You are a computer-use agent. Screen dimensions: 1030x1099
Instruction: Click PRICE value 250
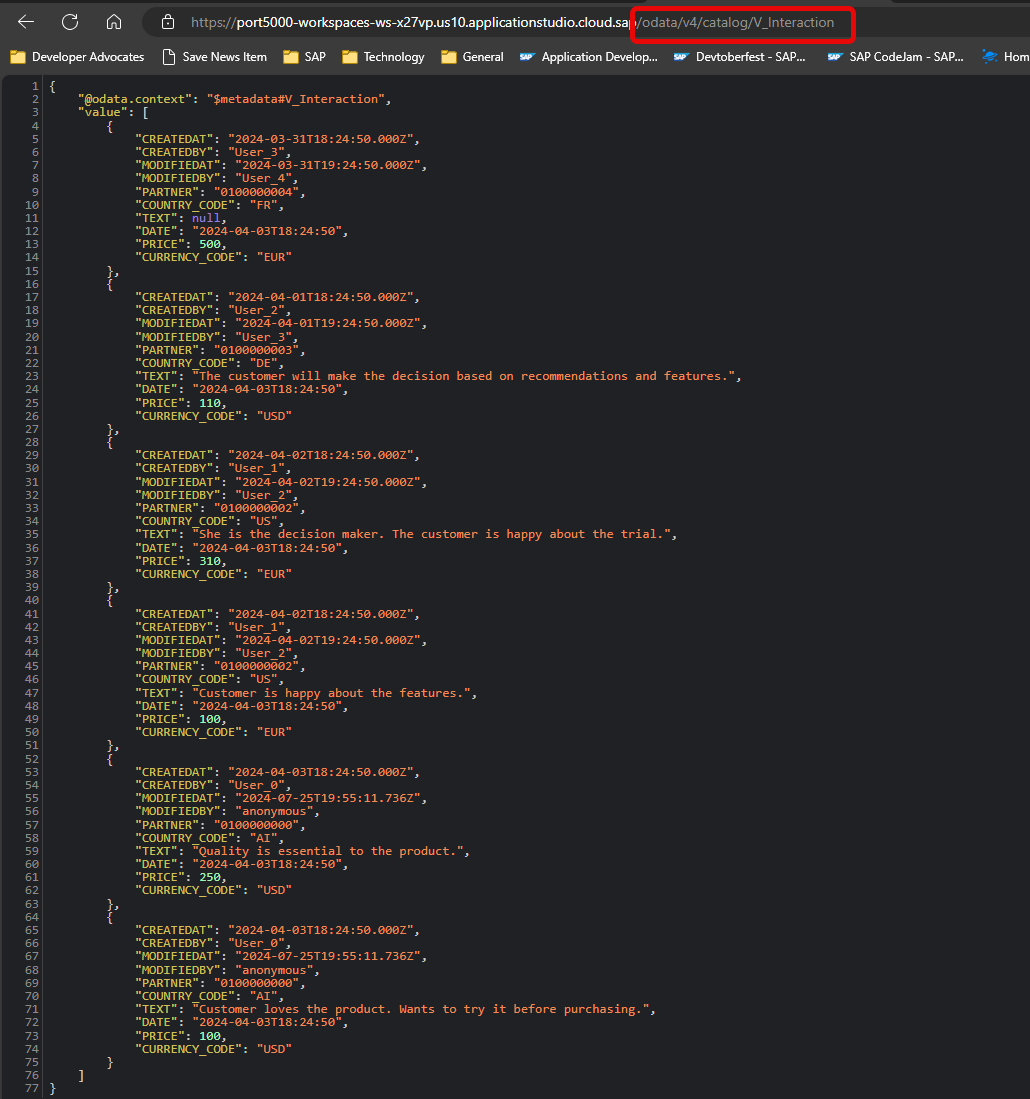tap(210, 878)
